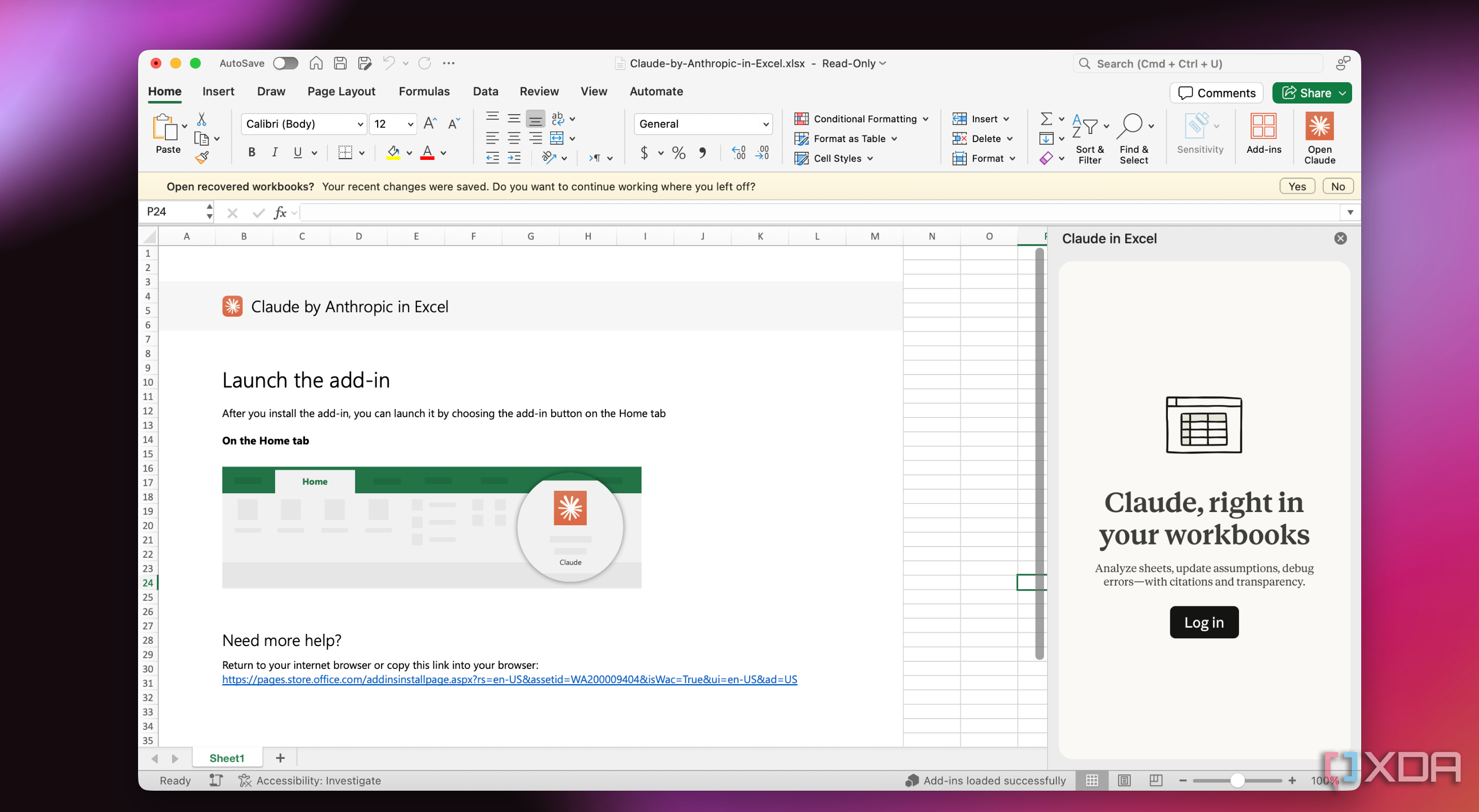The width and height of the screenshot is (1479, 812).
Task: Apply red font color swatch
Action: click(427, 153)
